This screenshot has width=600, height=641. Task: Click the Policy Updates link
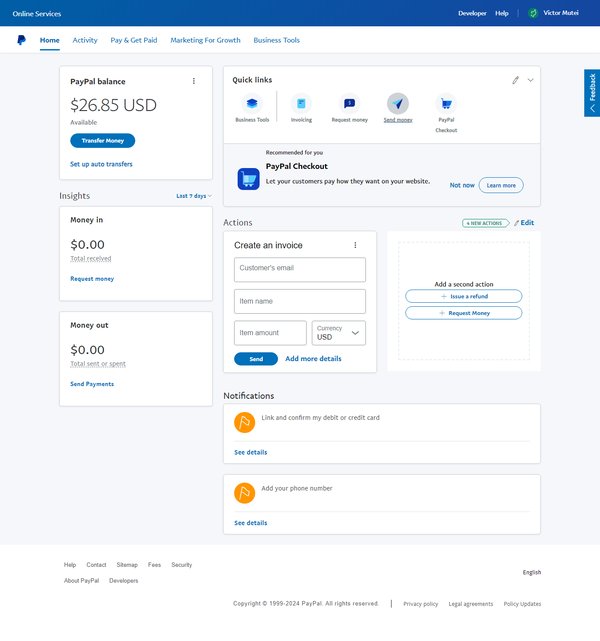(522, 604)
